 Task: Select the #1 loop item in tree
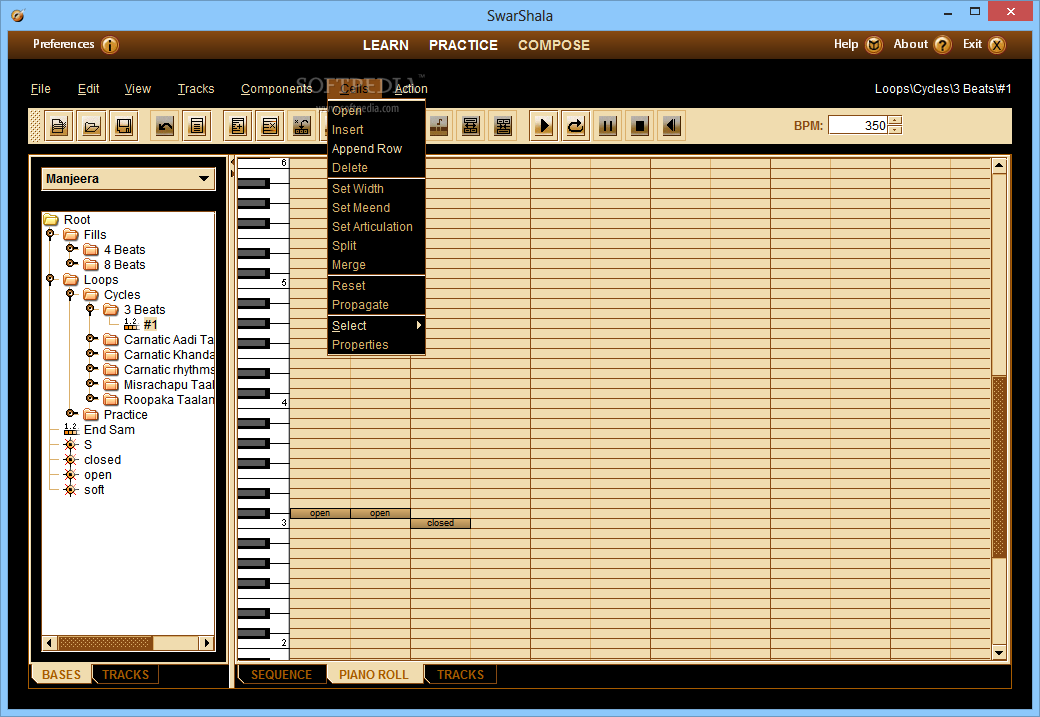(151, 324)
